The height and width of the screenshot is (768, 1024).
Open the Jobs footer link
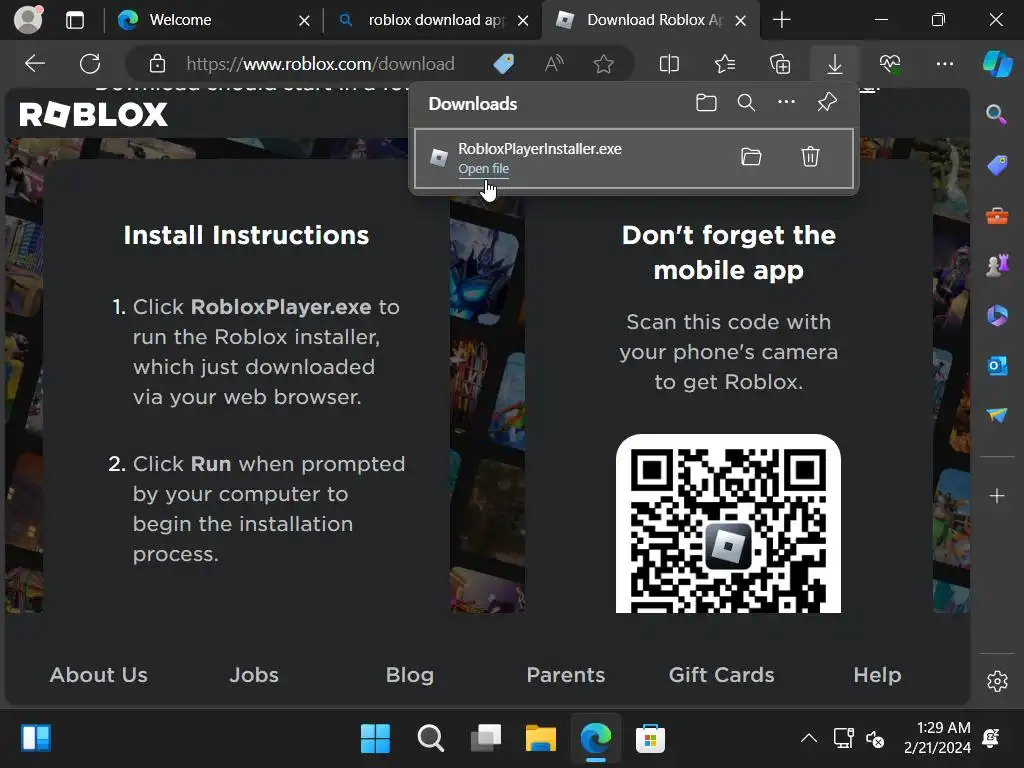click(254, 675)
